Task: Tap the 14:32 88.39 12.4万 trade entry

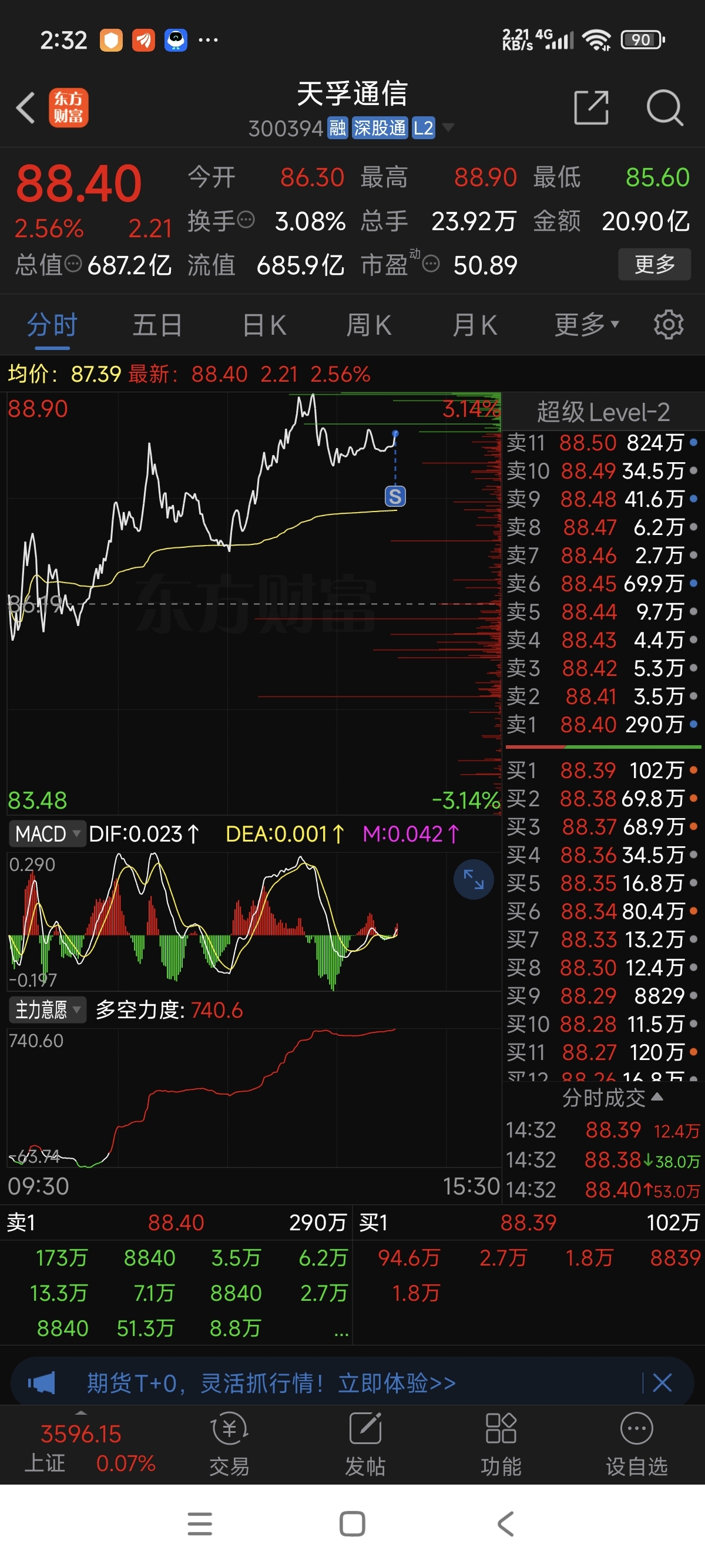Action: [x=603, y=1130]
